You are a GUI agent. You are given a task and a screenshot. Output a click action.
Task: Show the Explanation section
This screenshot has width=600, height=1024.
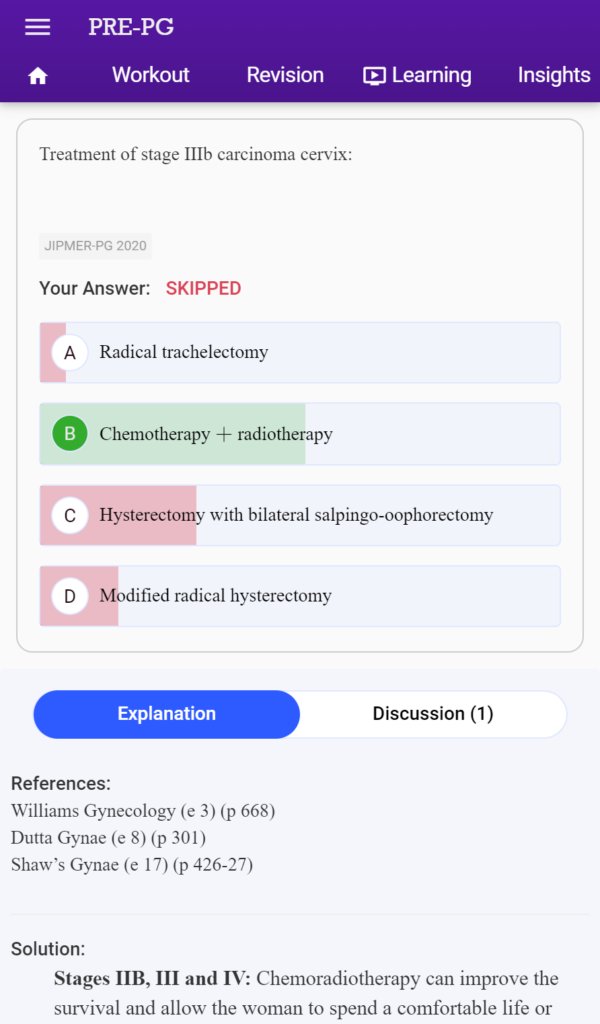pyautogui.click(x=166, y=714)
